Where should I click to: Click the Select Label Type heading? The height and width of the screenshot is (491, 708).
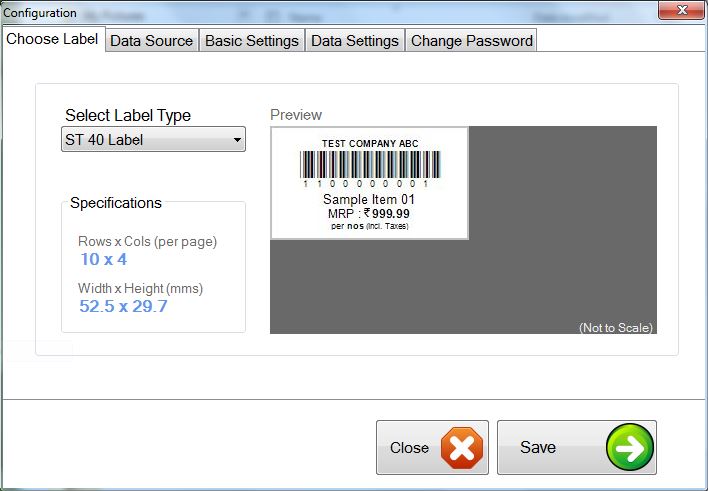128,116
